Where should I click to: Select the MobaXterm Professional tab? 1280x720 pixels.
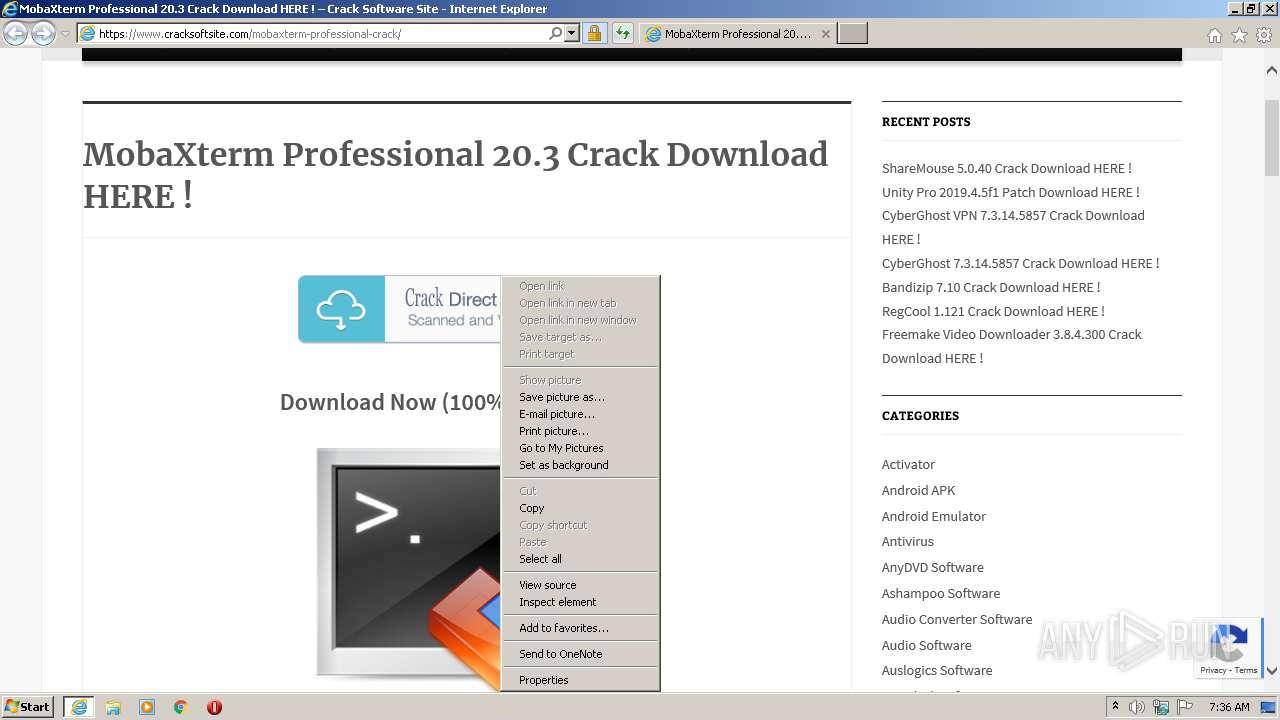(738, 33)
